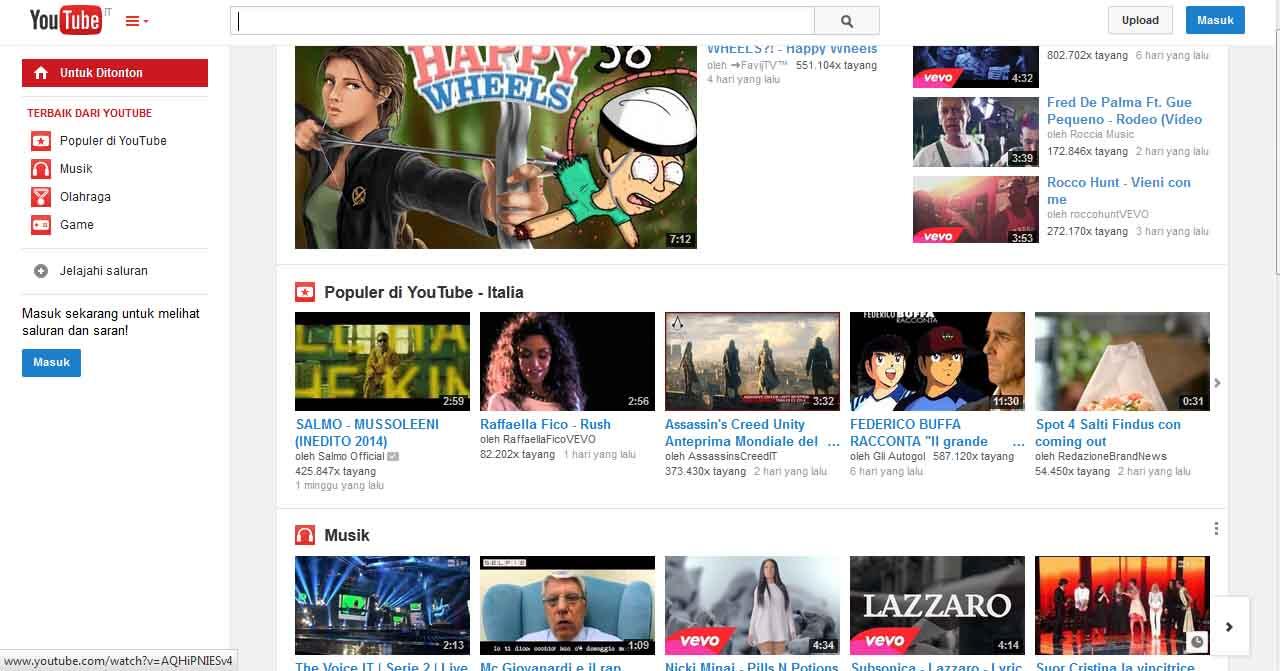Image resolution: width=1280 pixels, height=671 pixels.
Task: Open Fred De Palma Rodeo video title
Action: pyautogui.click(x=1125, y=110)
